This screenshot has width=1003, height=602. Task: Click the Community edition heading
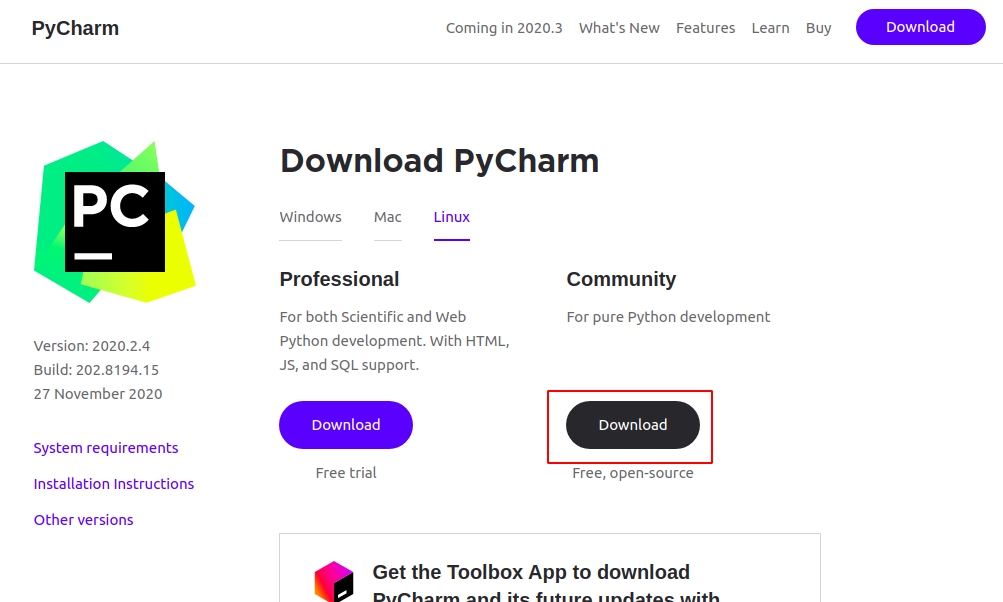[621, 279]
